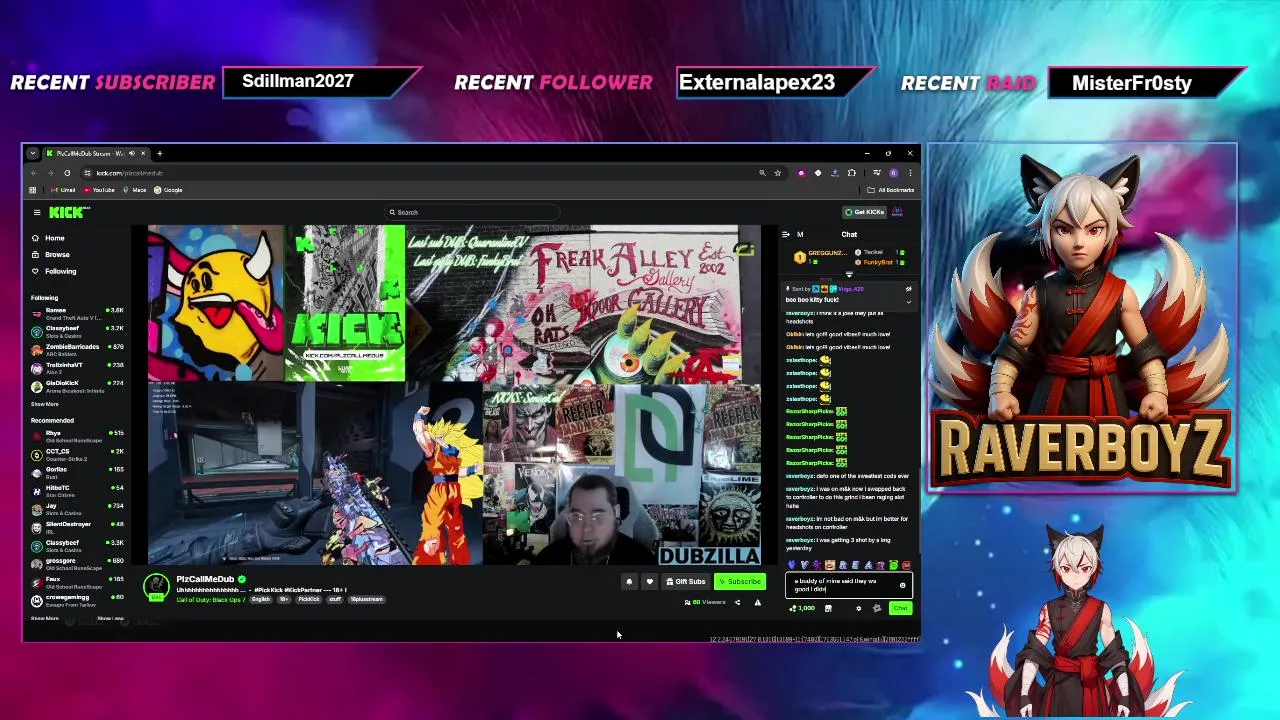1280x720 pixels.
Task: Expand Show More under Following list
Action: [44, 404]
